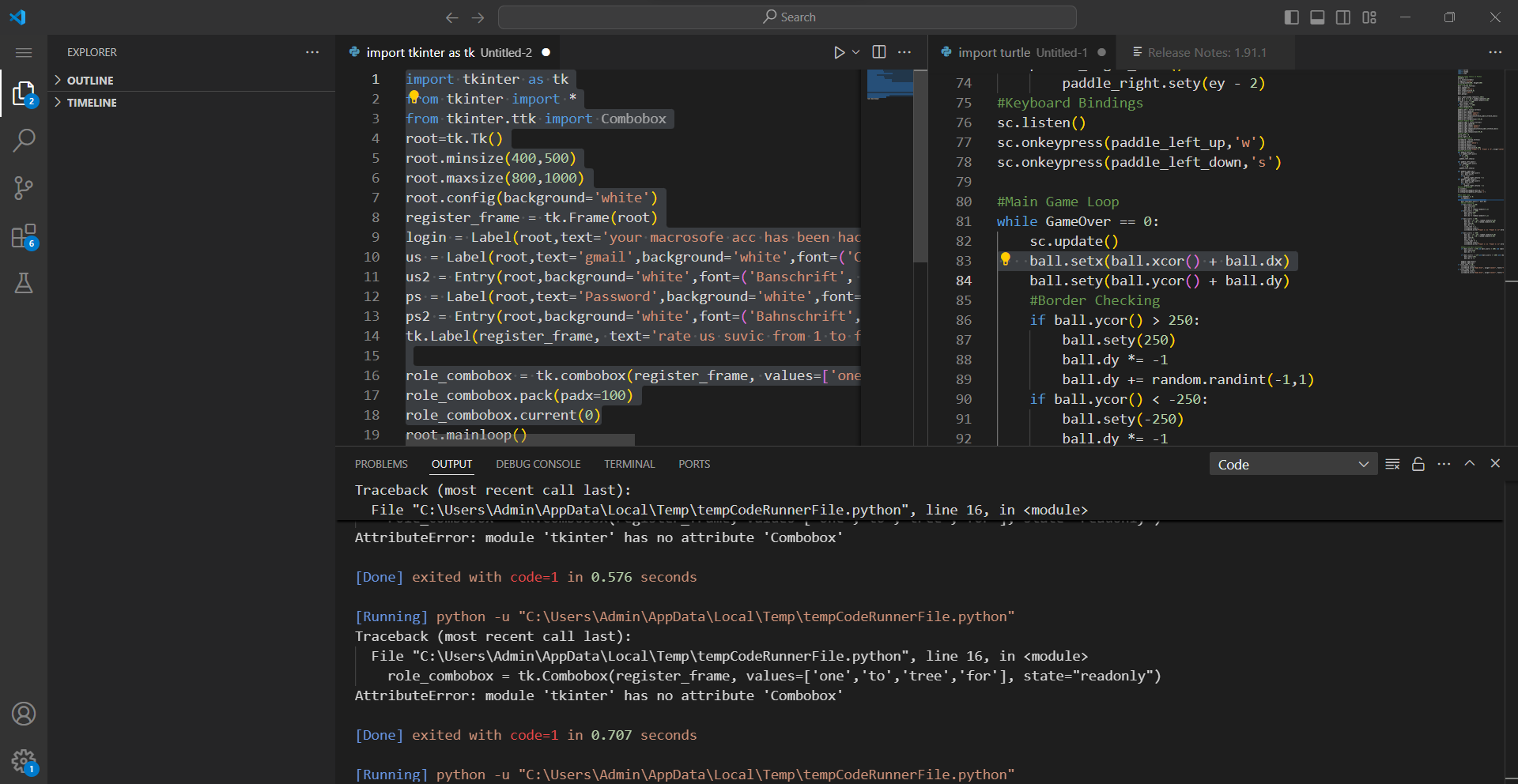
Task: Show code actions lightbulb on line 2
Action: pos(413,97)
